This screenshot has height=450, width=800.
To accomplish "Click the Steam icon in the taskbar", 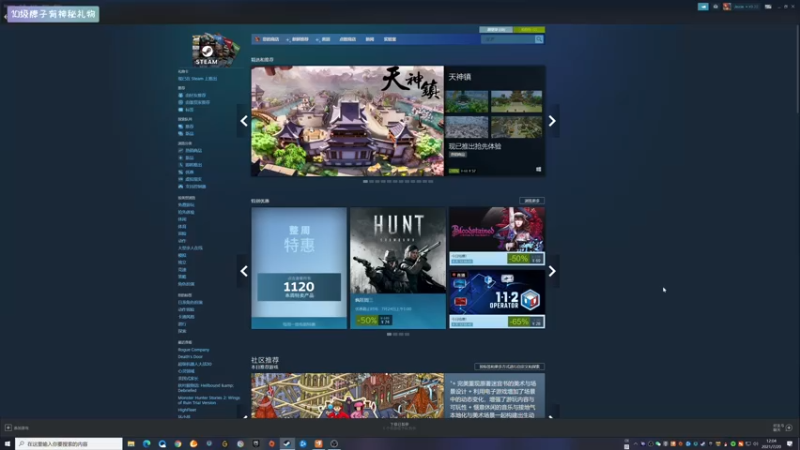I will 287,444.
